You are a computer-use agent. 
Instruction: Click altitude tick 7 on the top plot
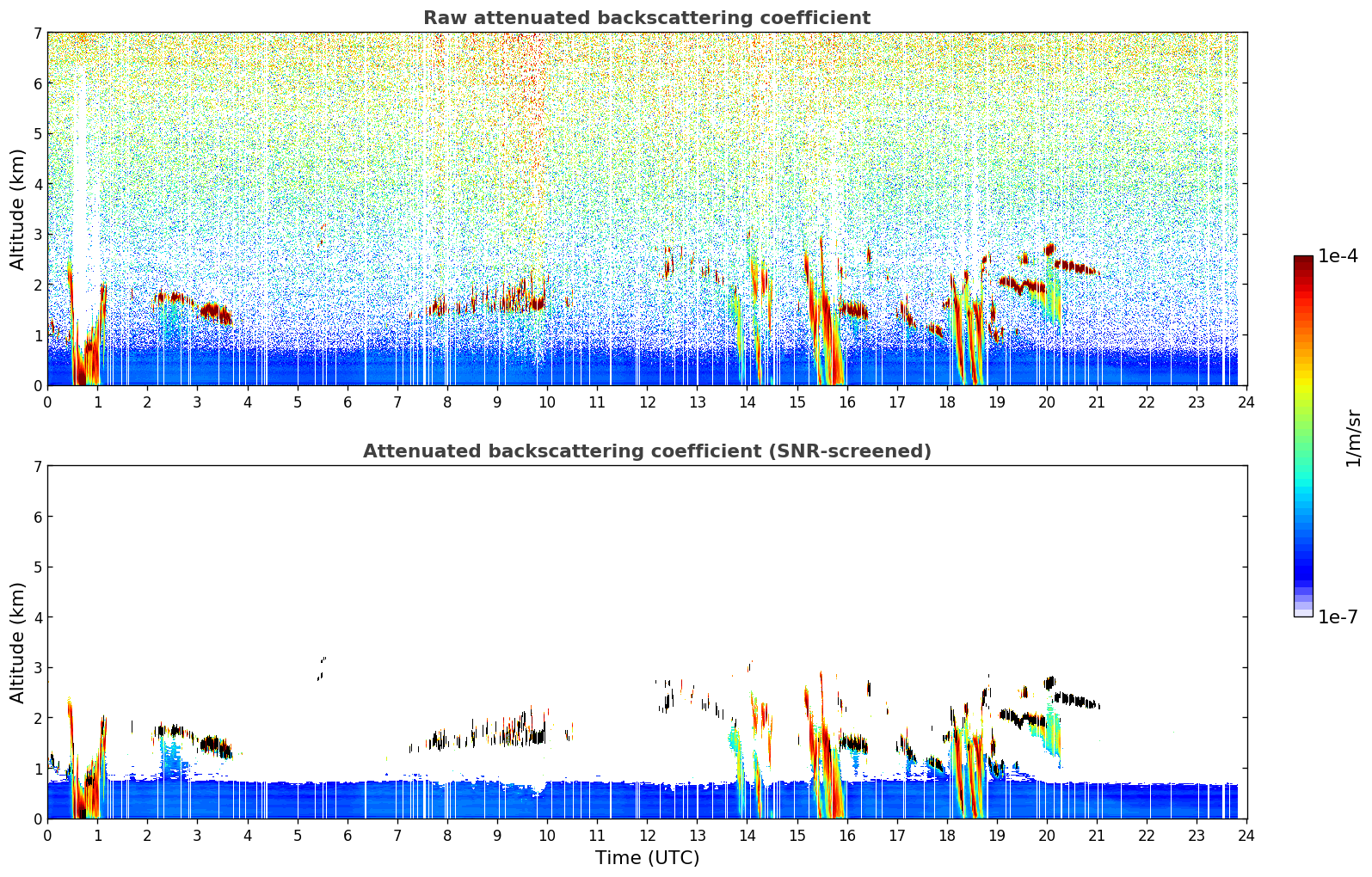[38, 33]
